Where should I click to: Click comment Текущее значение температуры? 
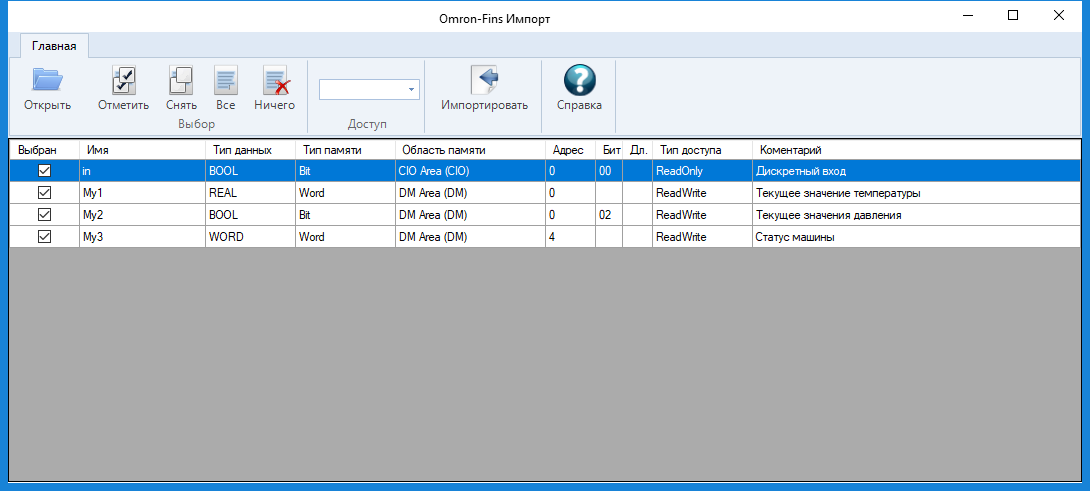click(x=916, y=193)
